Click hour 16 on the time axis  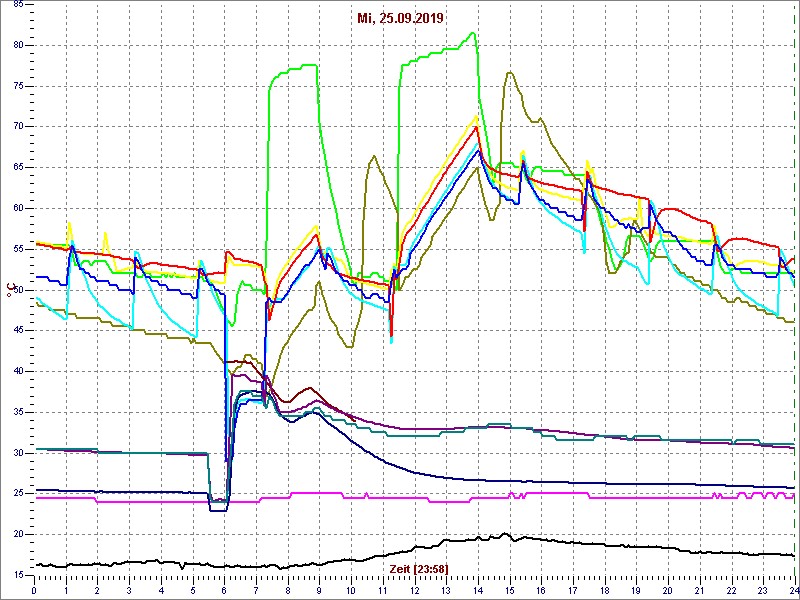point(541,591)
